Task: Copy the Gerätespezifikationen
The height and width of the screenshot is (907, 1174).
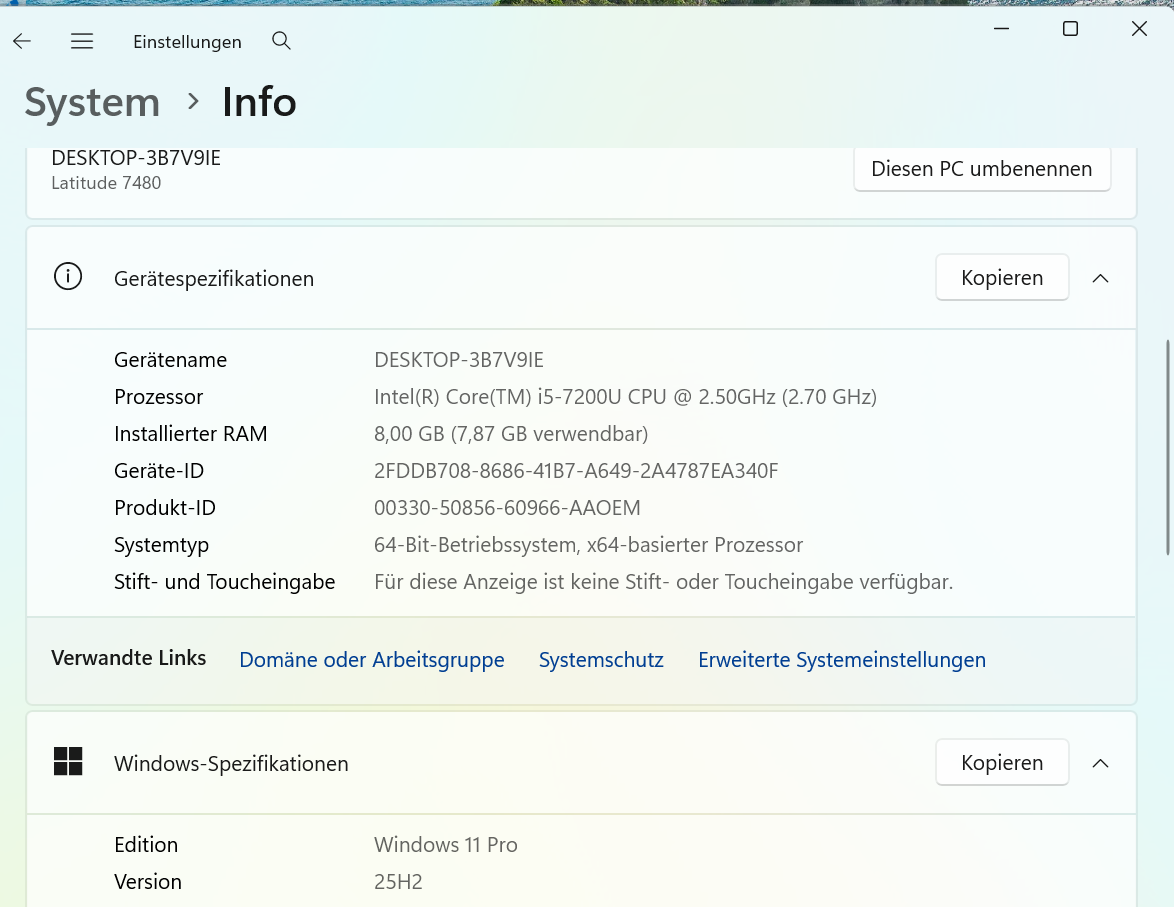Action: tap(1002, 277)
